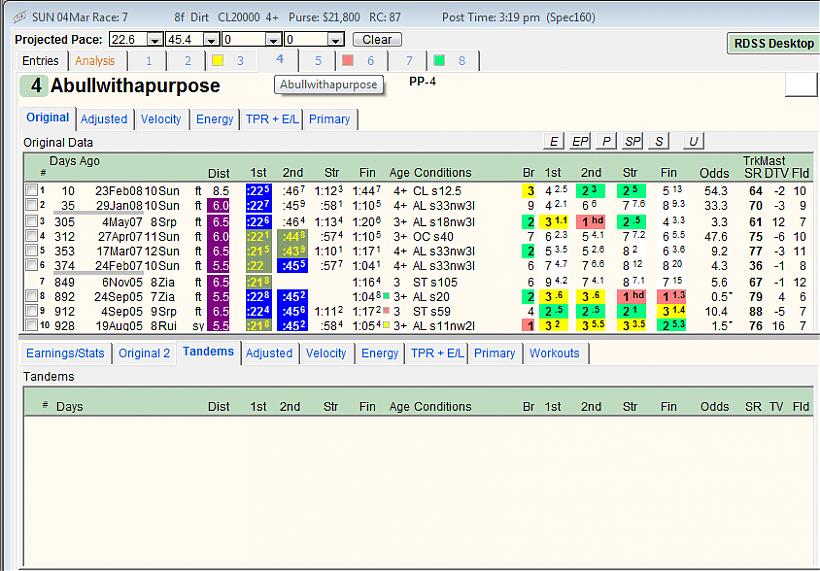Click the pencil icon beside SUN 04Mar
820x571 pixels.
(x=20, y=17)
